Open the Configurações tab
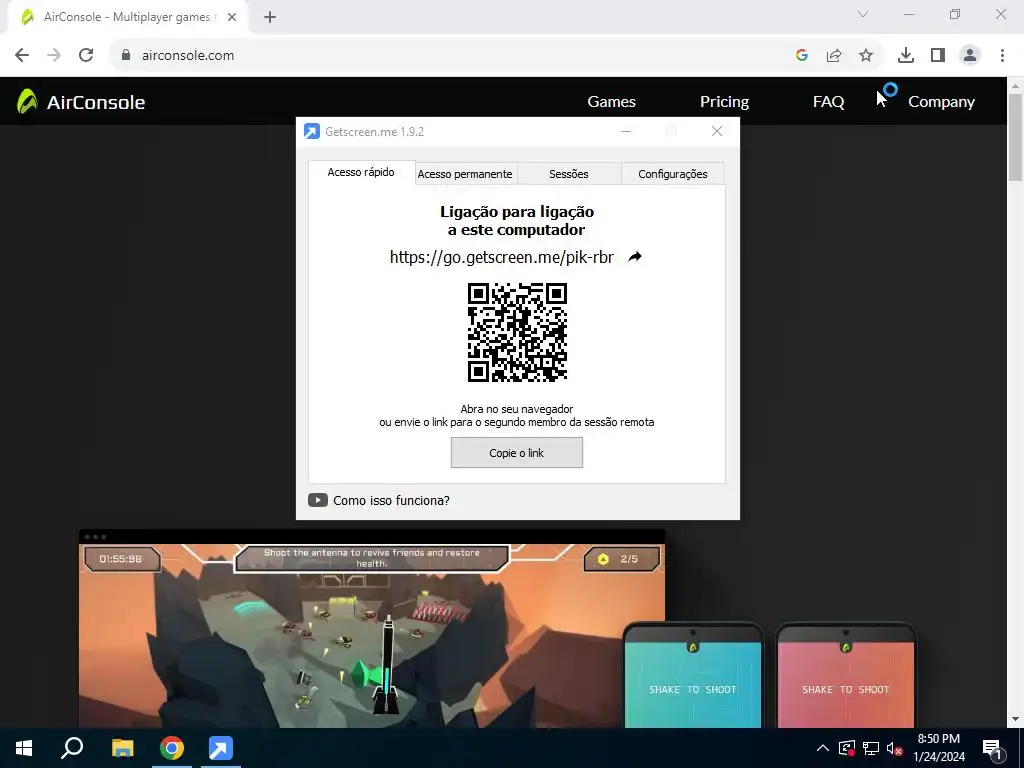1024x768 pixels. (x=673, y=174)
